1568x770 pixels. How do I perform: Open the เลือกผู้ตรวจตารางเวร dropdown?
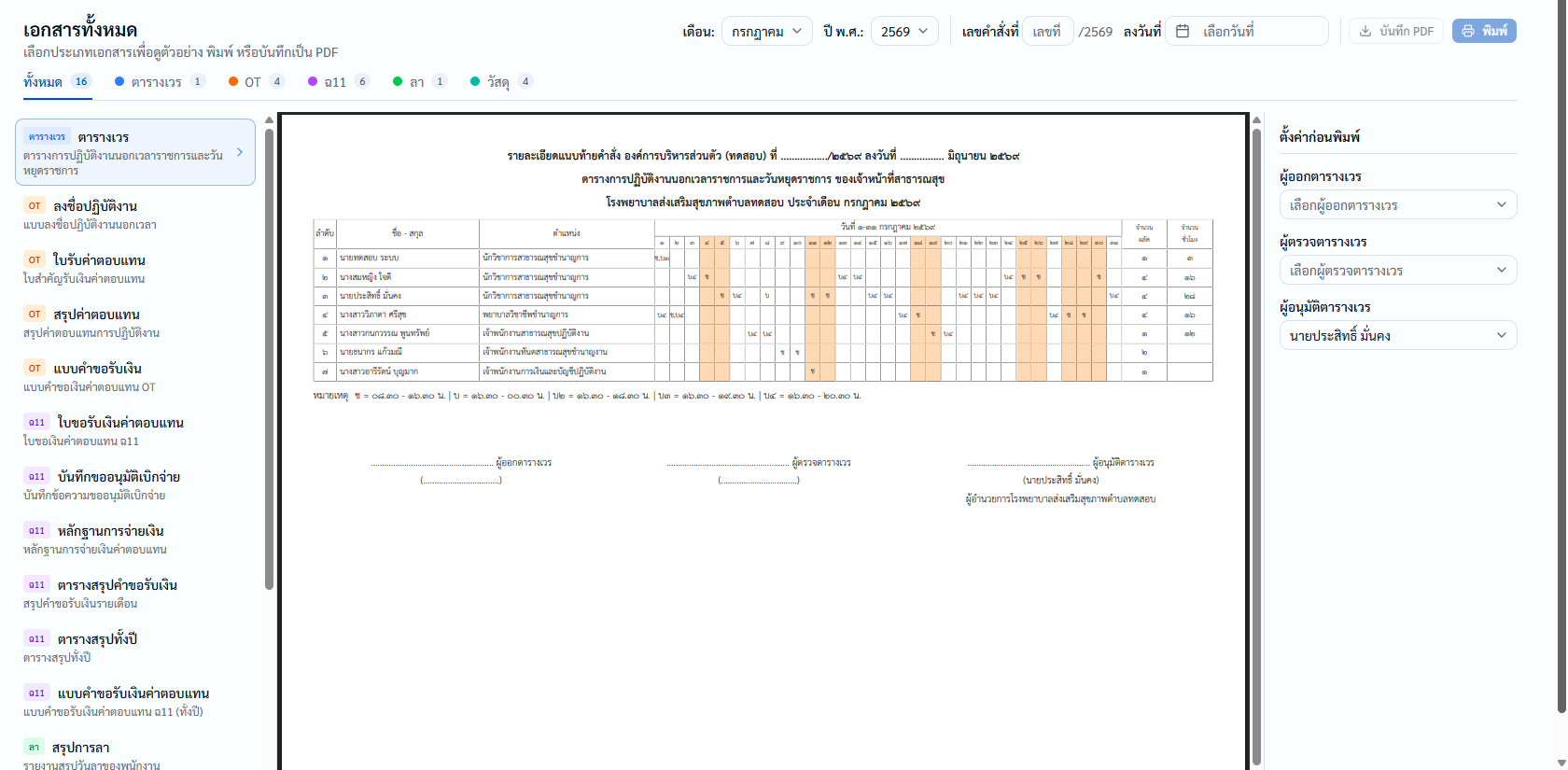pos(1397,270)
